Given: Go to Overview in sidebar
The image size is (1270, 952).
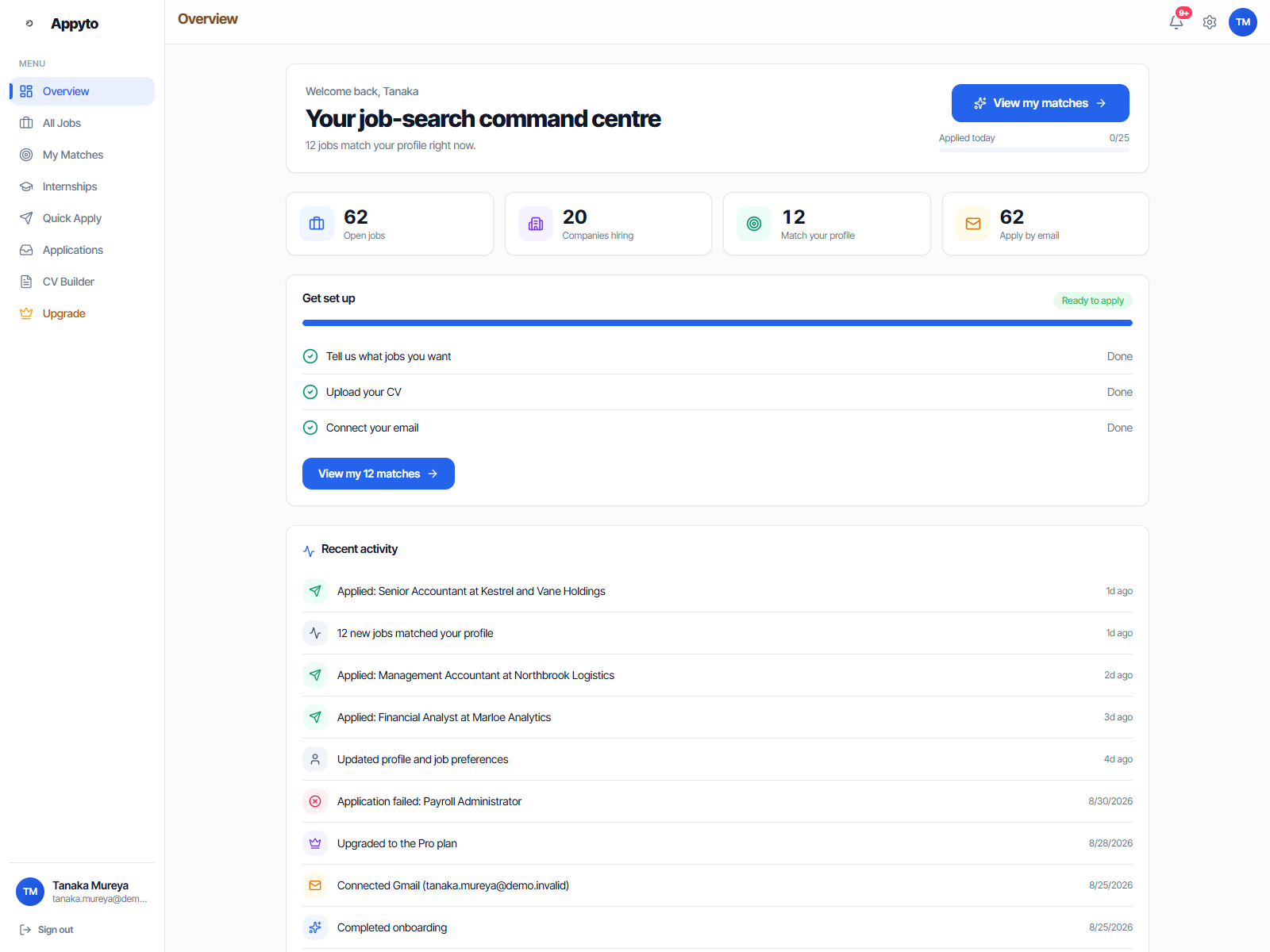Looking at the screenshot, I should point(82,91).
